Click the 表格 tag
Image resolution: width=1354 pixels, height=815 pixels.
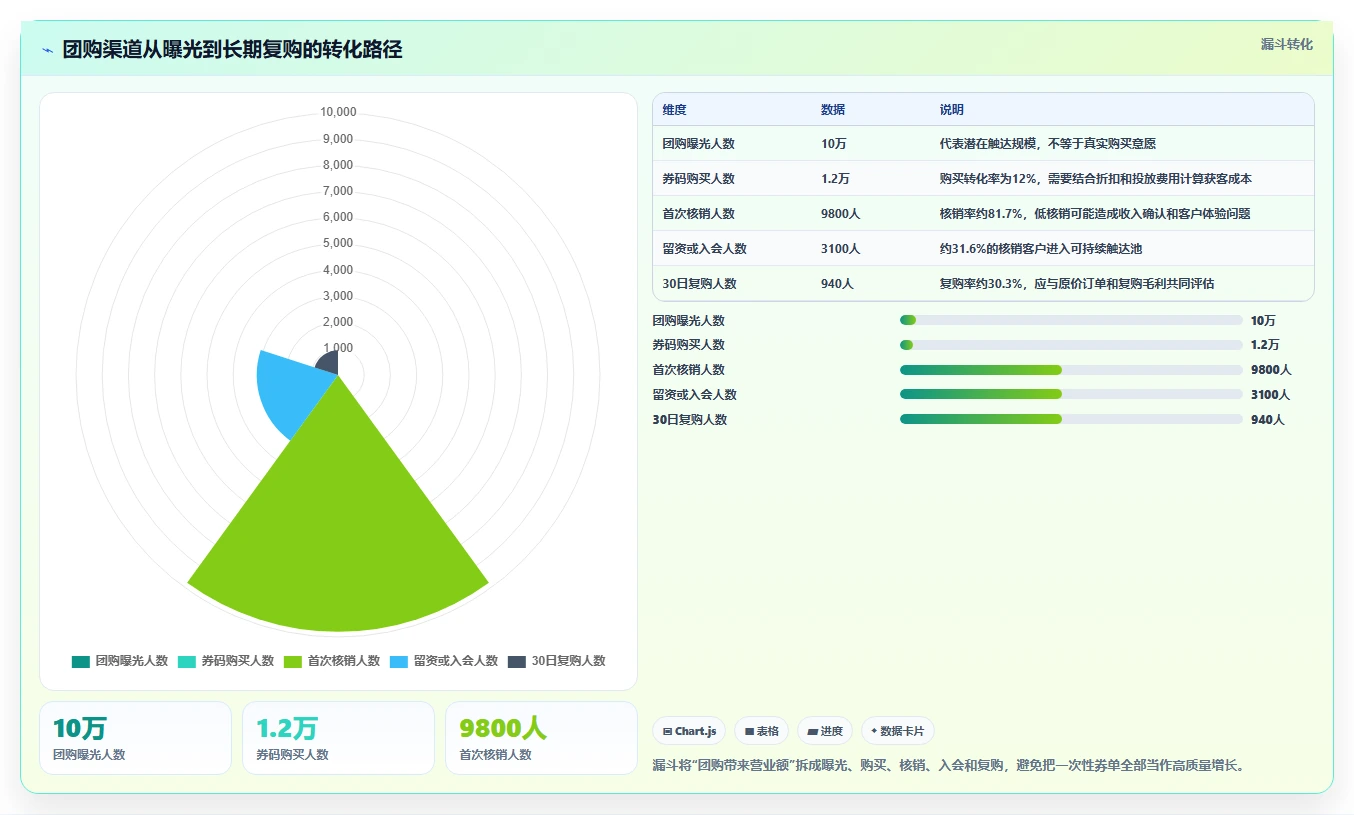[x=762, y=731]
